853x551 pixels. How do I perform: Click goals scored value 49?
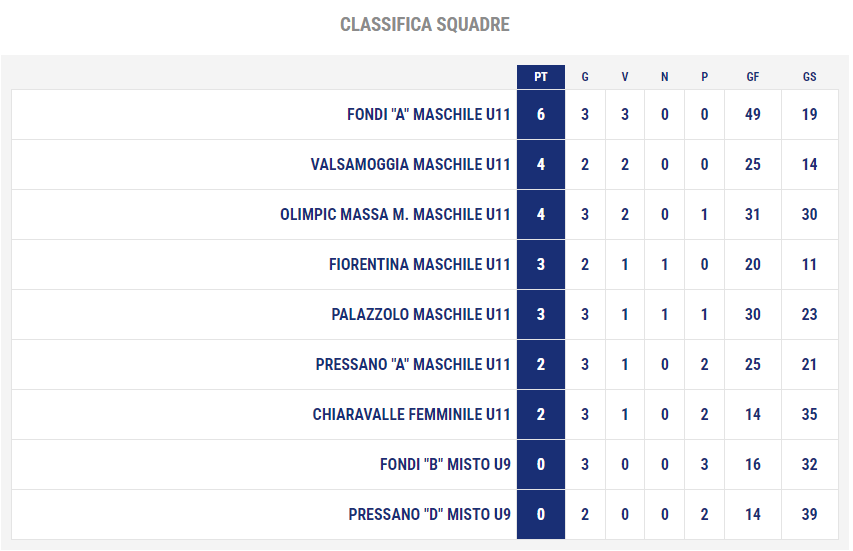[752, 114]
